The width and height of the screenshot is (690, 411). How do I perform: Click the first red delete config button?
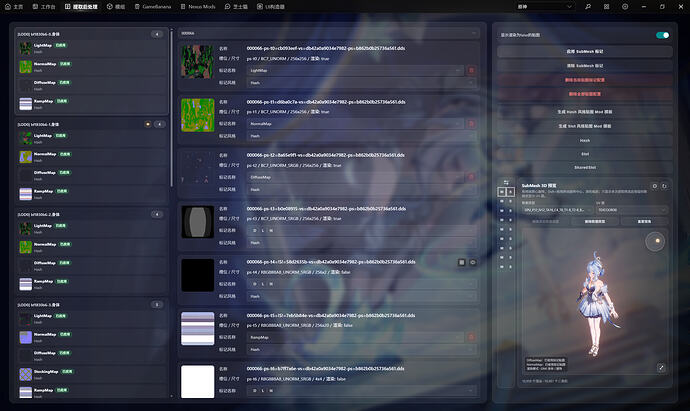pyautogui.click(x=585, y=80)
